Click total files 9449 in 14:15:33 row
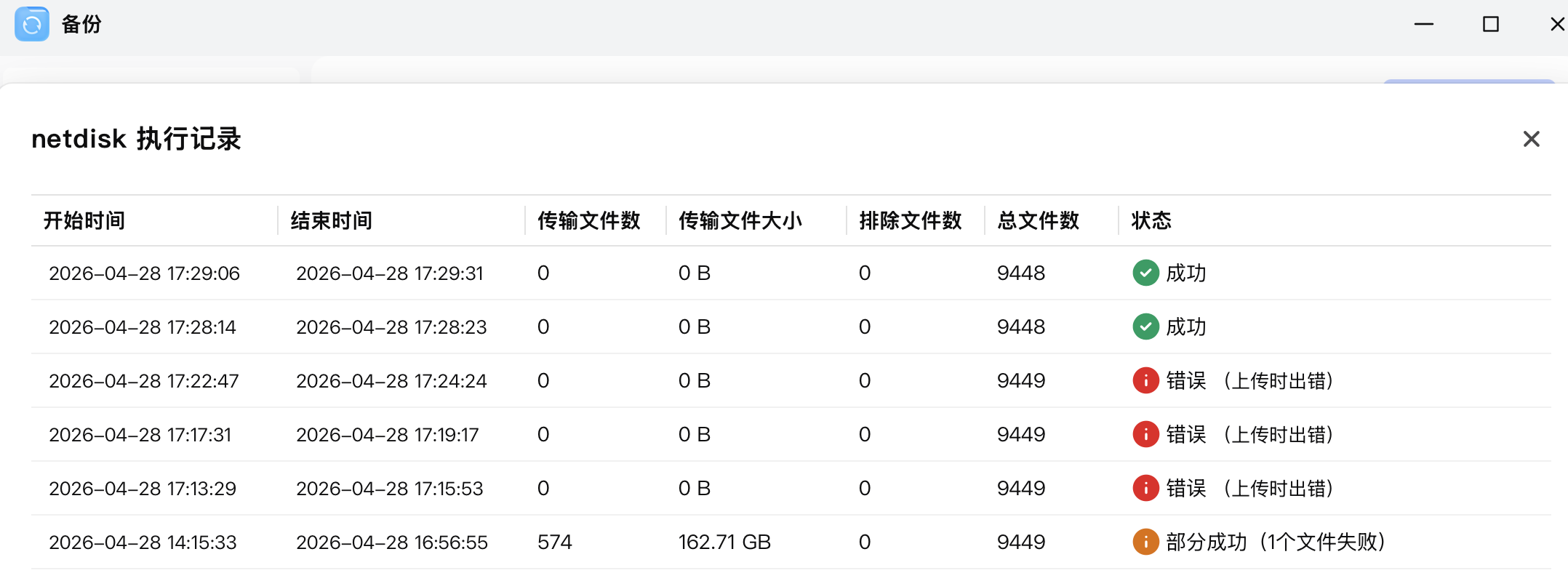Image resolution: width=1568 pixels, height=573 pixels. coord(1021,542)
